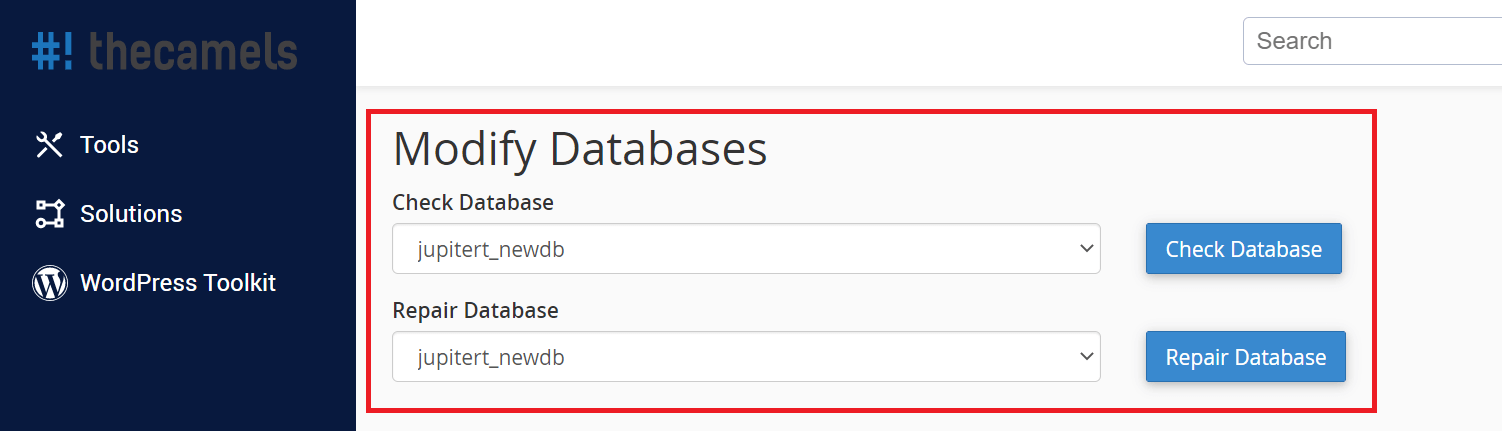Open WordPress Toolkit from the sidebar

click(x=178, y=283)
